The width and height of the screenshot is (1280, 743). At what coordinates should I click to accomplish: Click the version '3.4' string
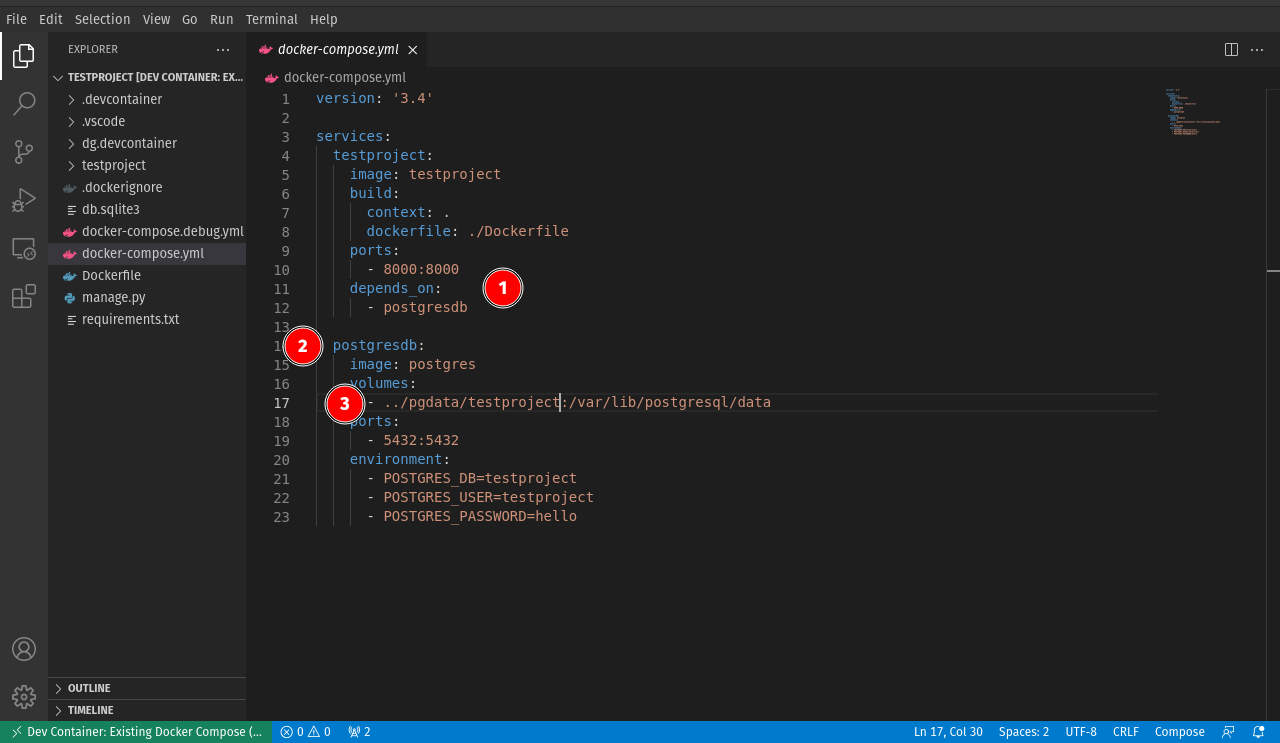(413, 99)
